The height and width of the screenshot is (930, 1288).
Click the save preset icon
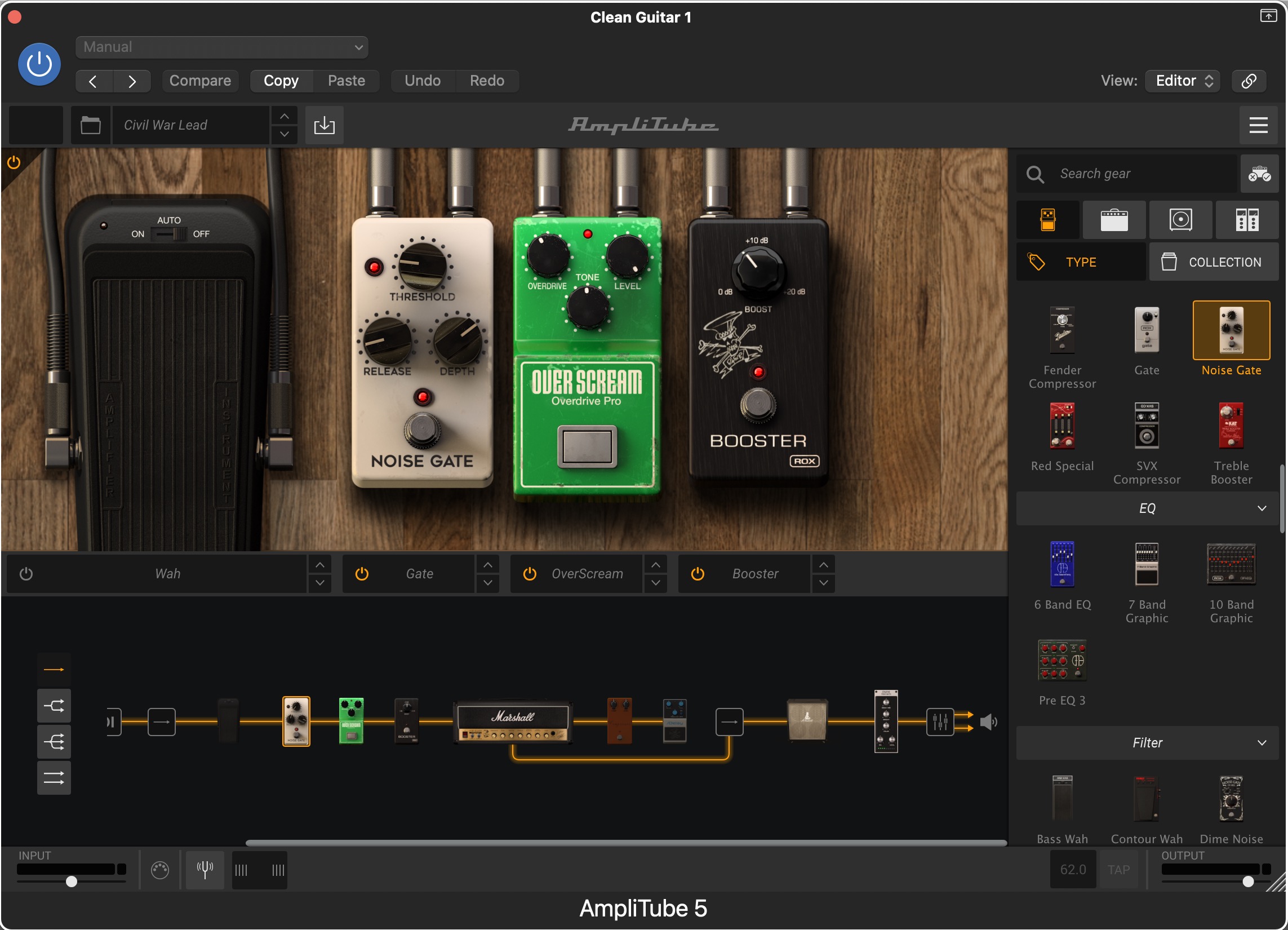[325, 125]
